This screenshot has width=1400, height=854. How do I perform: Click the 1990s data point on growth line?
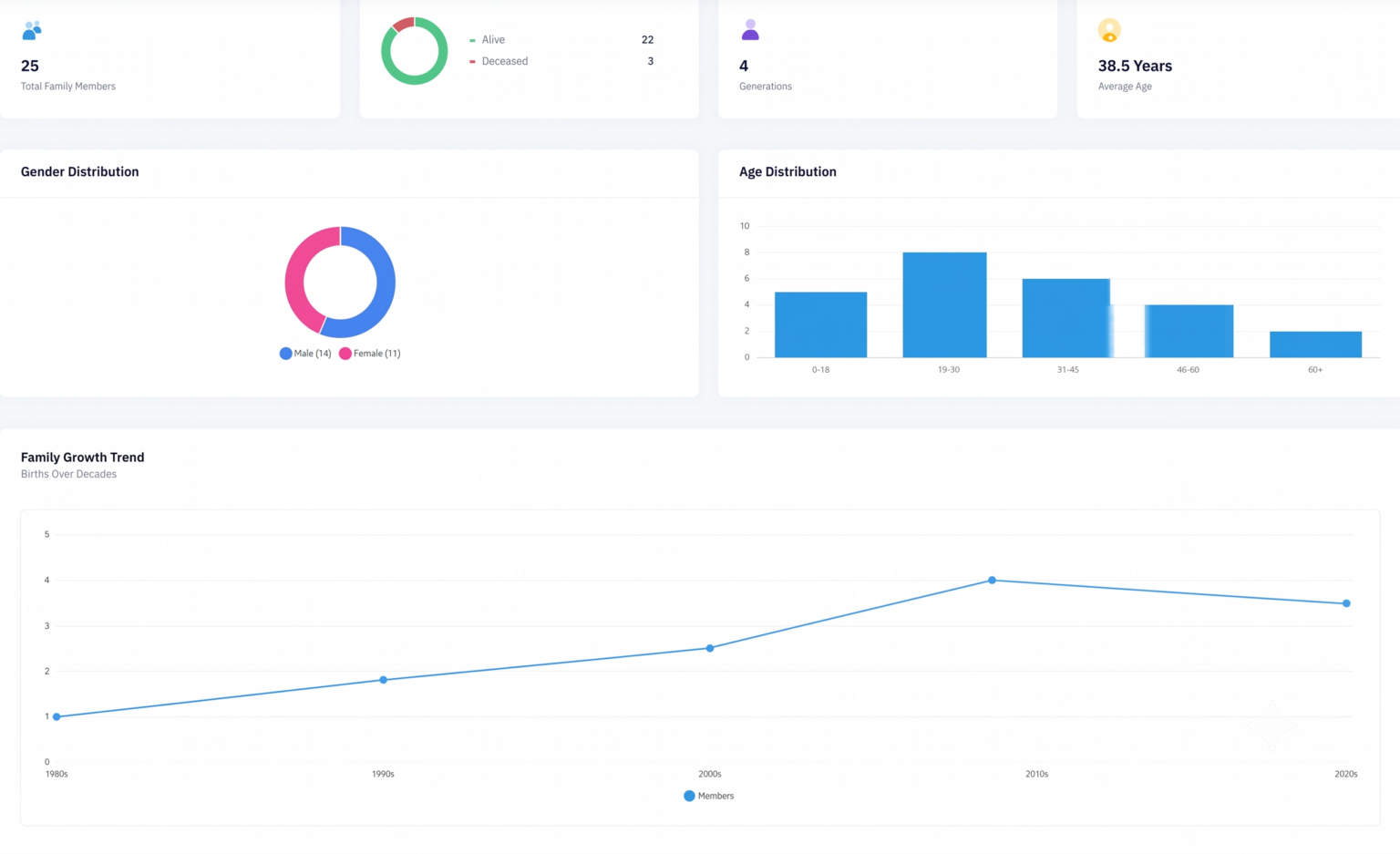383,680
